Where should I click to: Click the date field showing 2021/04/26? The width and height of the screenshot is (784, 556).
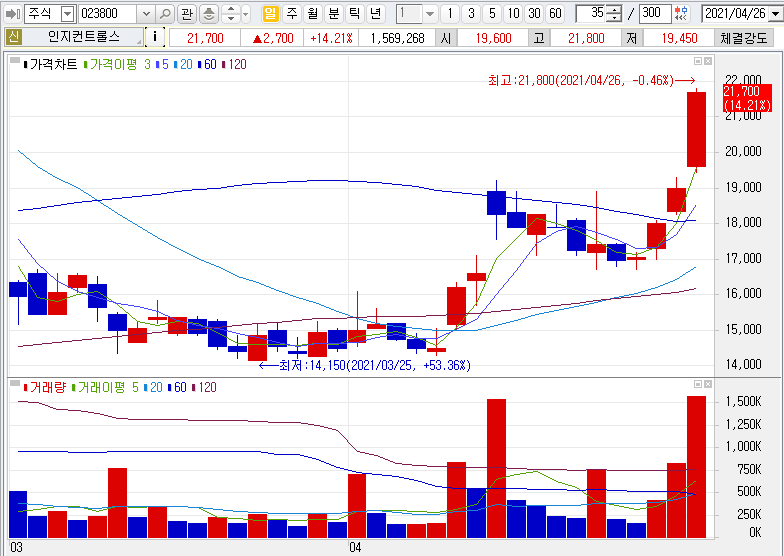pos(735,14)
